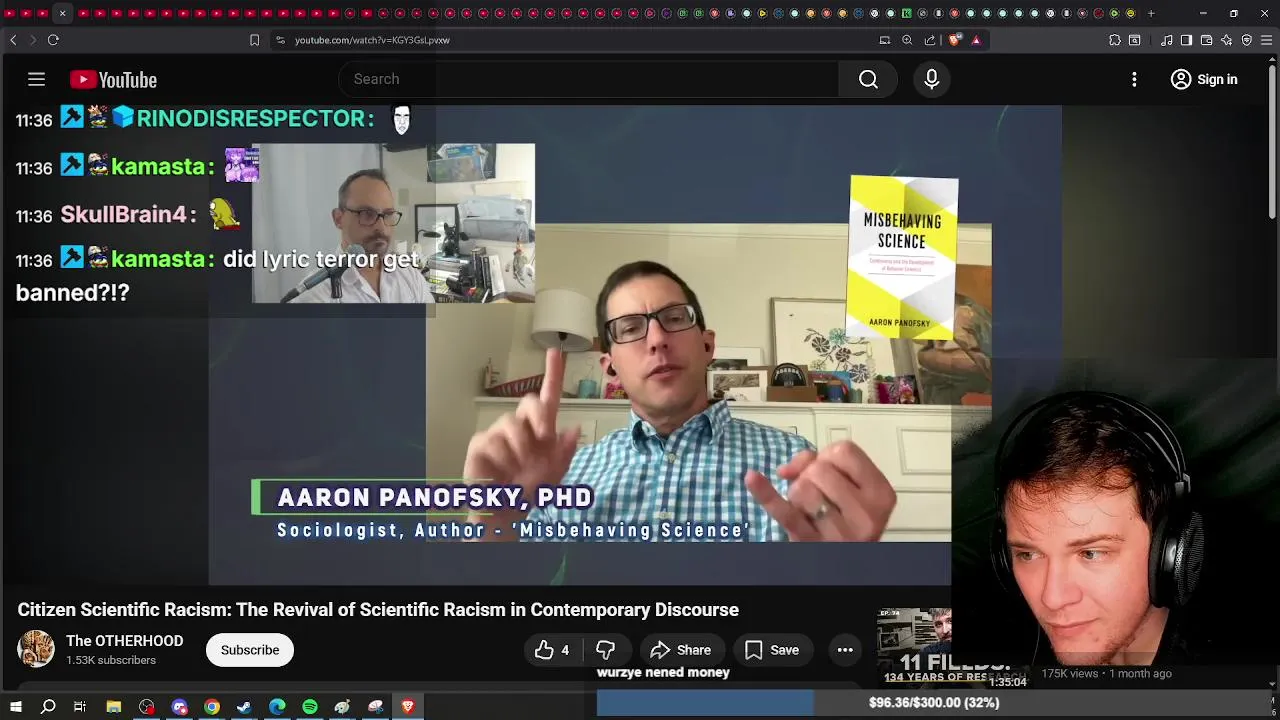Viewport: 1280px width, 720px height.
Task: Click the subscriber count text
Action: [x=111, y=660]
